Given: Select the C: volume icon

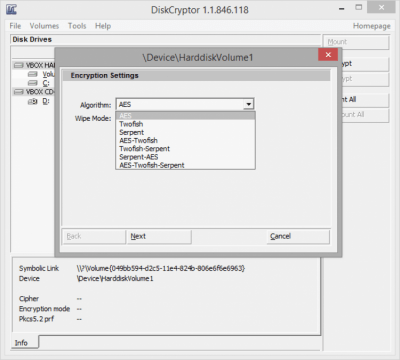Looking at the screenshot, I should [x=32, y=83].
